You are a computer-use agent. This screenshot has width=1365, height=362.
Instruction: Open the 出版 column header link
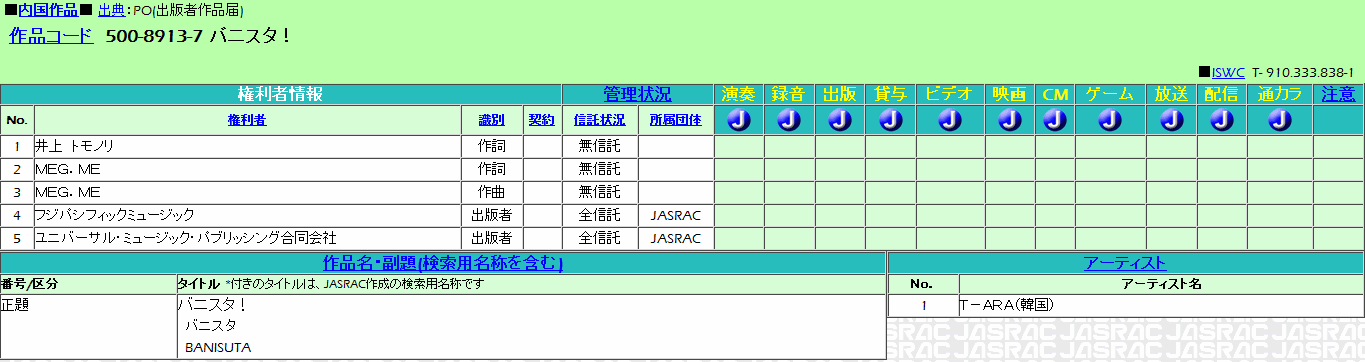click(x=840, y=94)
